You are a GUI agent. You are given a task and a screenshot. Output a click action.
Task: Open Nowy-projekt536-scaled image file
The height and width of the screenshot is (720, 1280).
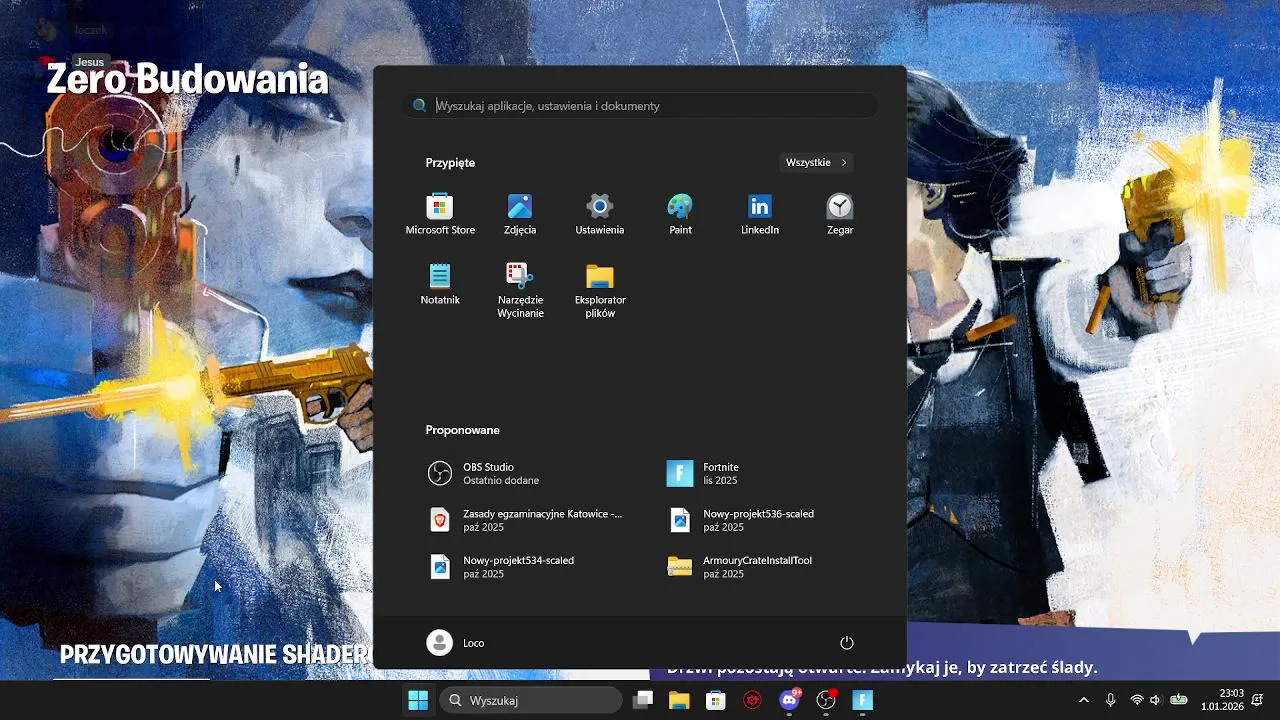coord(760,520)
